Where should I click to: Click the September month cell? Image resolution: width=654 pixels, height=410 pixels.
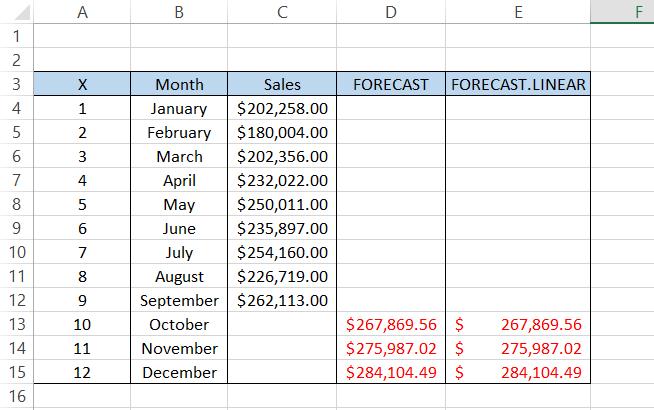(179, 300)
